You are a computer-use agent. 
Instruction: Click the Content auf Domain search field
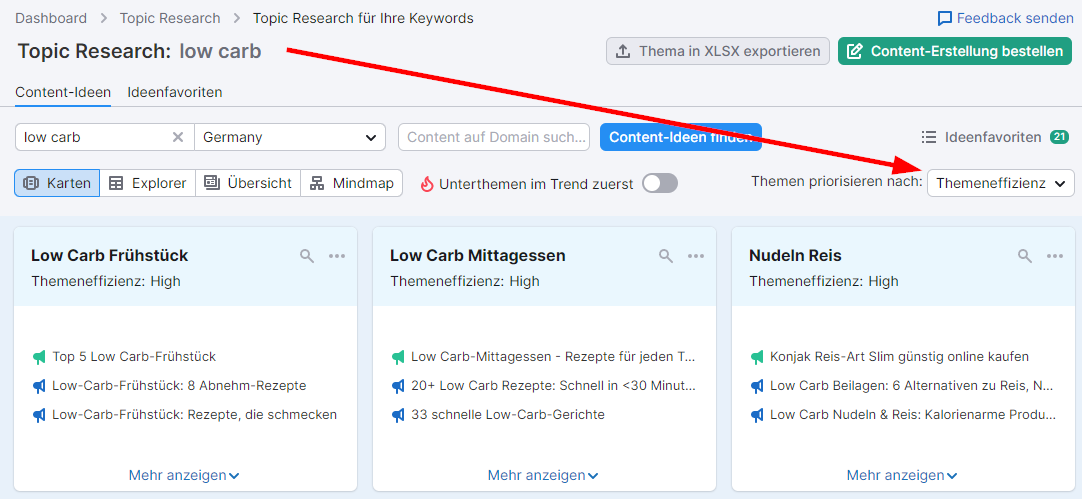pyautogui.click(x=493, y=137)
